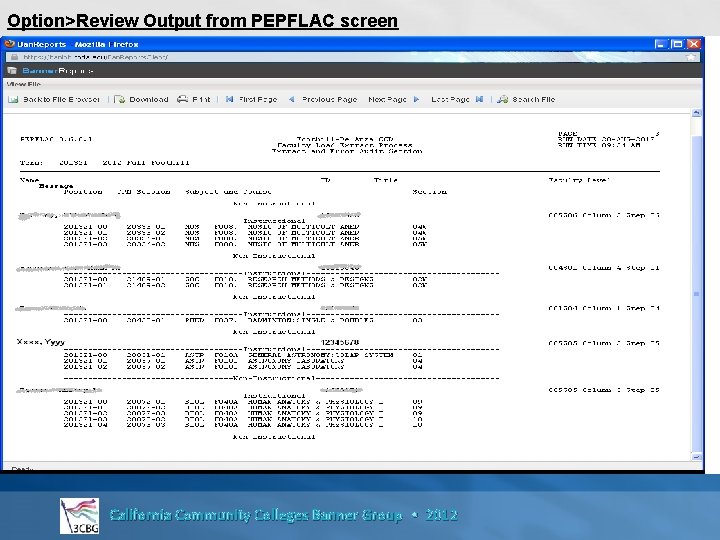Click the Last Page arrow icon
This screenshot has width=720, height=540.
tap(479, 99)
